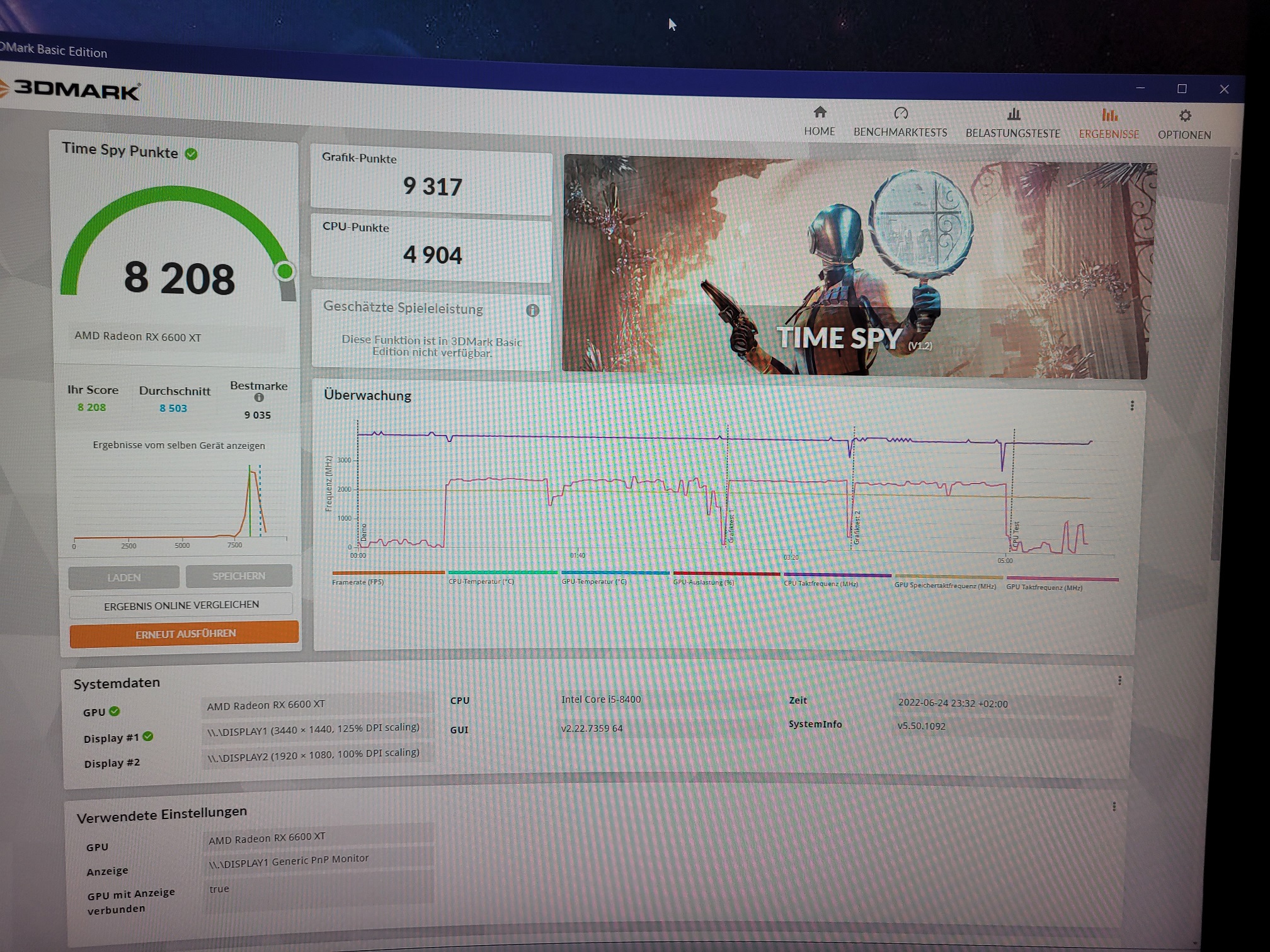Toggle Framerate (FPS) legend line
This screenshot has height=952, width=1270.
pos(387,573)
